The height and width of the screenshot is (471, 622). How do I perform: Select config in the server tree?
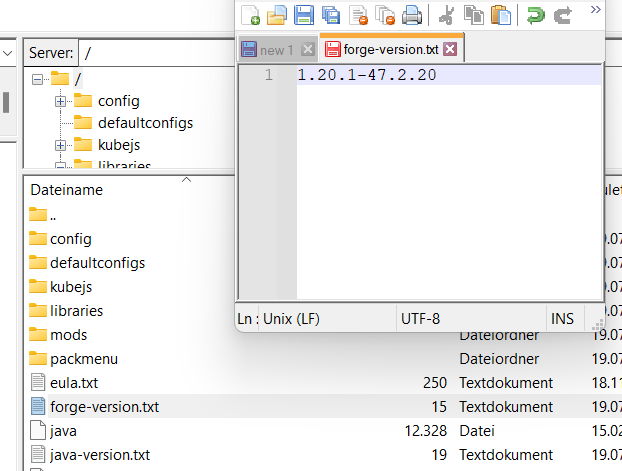(119, 101)
